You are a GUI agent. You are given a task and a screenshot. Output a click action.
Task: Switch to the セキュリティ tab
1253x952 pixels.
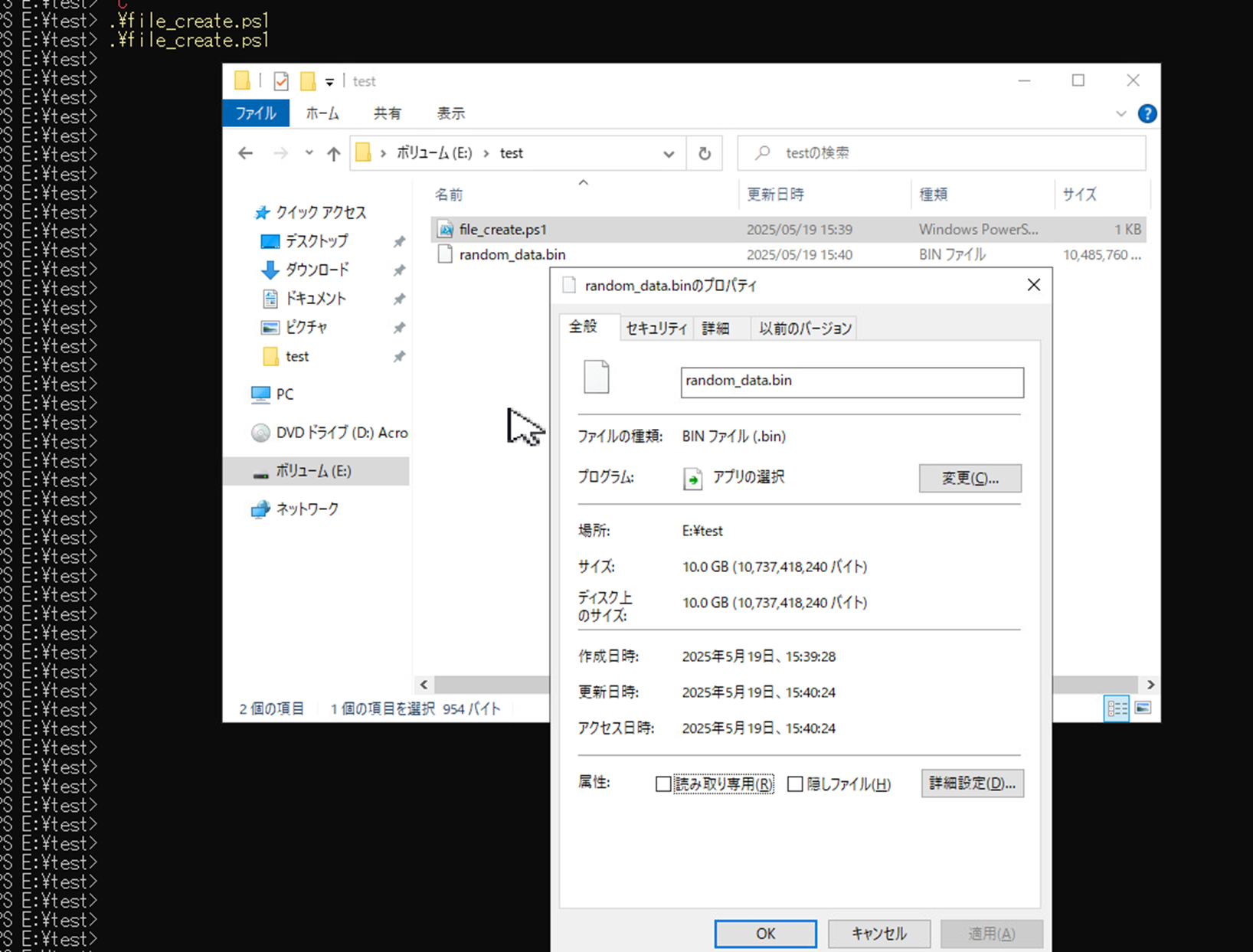pos(656,328)
